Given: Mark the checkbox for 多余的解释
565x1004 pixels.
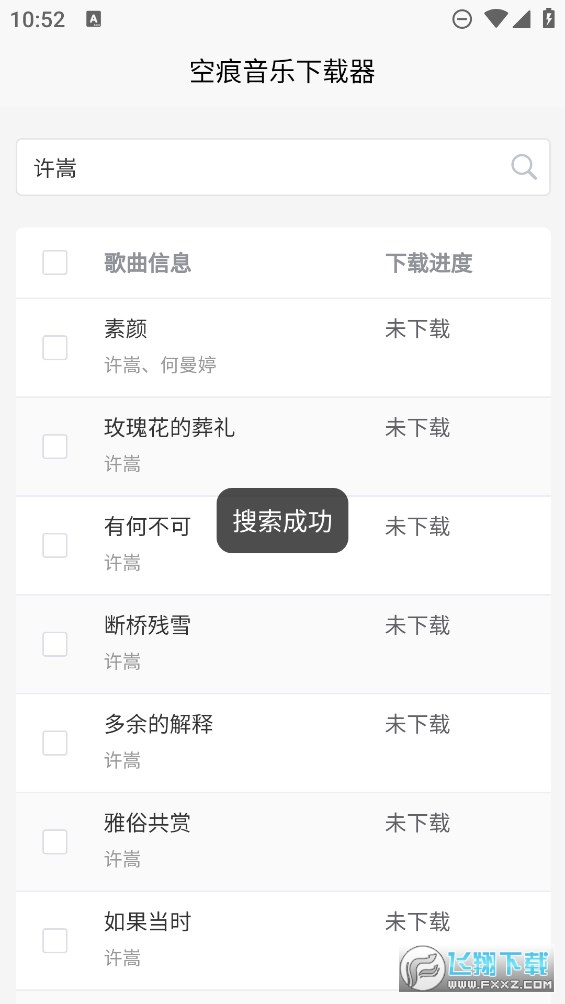Looking at the screenshot, I should (54, 743).
